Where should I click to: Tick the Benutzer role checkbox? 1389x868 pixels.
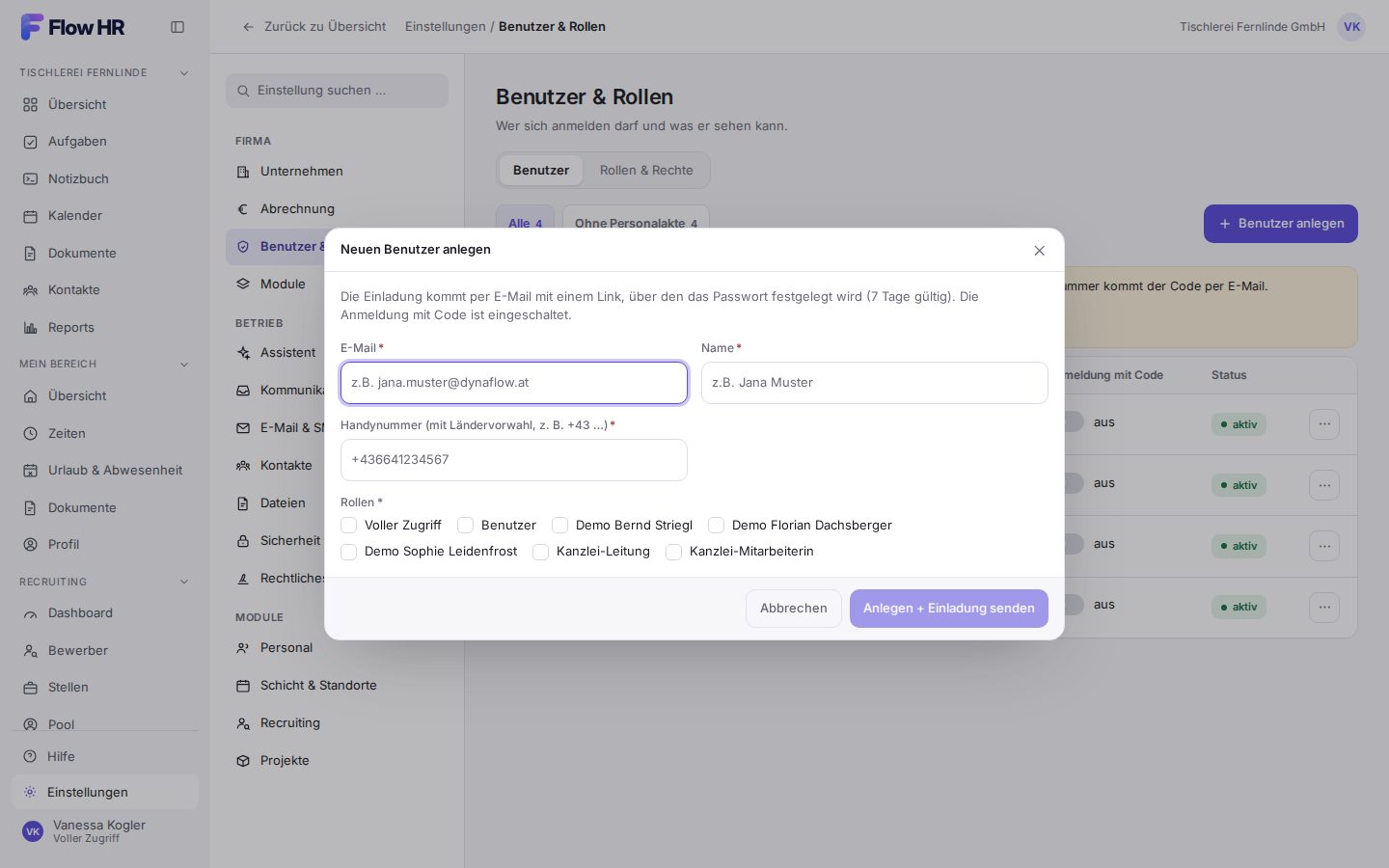[x=466, y=526]
